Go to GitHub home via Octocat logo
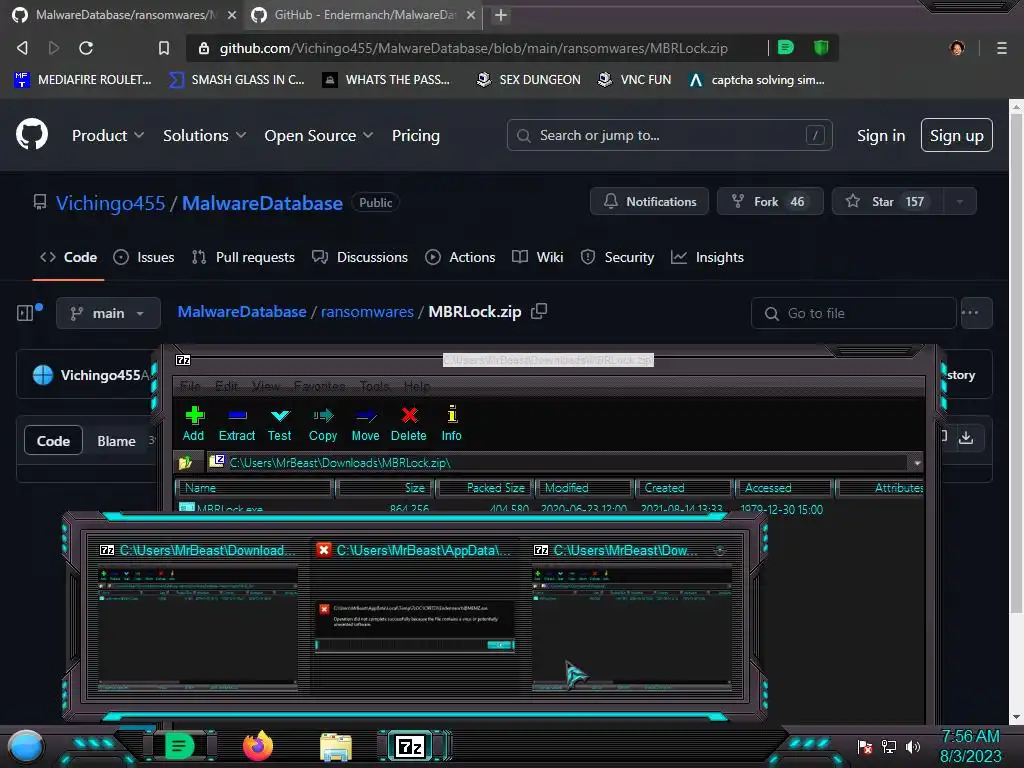1024x768 pixels. (32, 135)
